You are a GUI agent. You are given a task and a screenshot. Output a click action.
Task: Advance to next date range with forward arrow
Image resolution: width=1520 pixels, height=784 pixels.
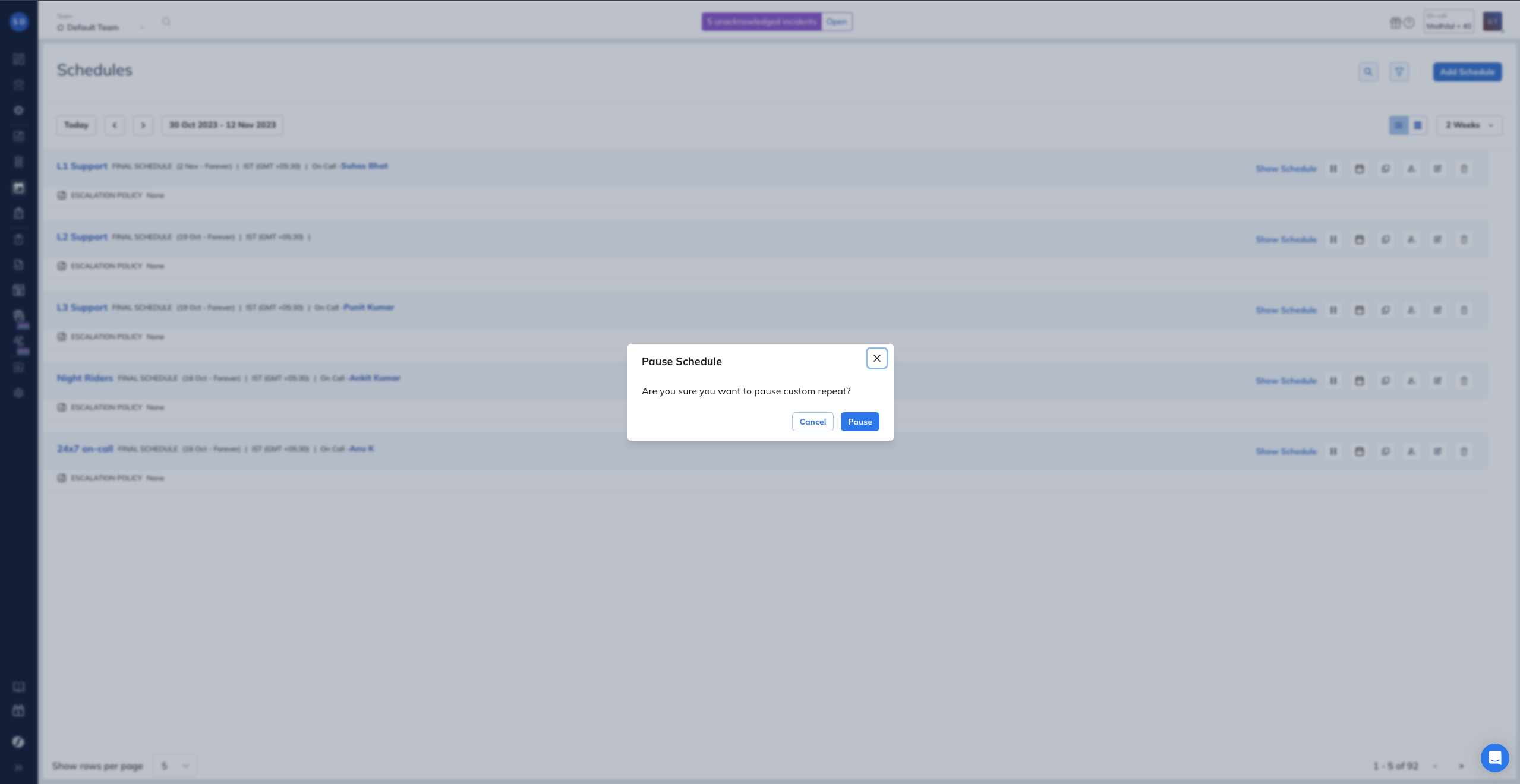pyautogui.click(x=143, y=125)
